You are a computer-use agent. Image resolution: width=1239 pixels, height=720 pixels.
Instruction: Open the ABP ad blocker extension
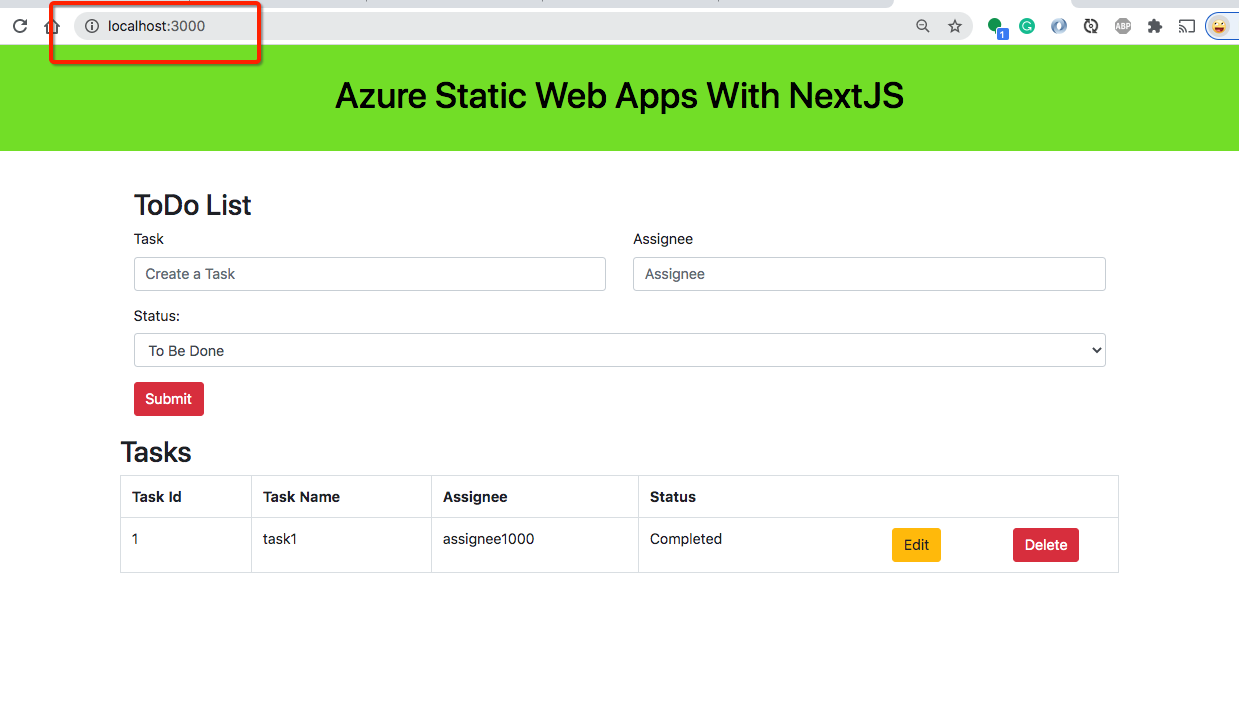click(x=1123, y=26)
